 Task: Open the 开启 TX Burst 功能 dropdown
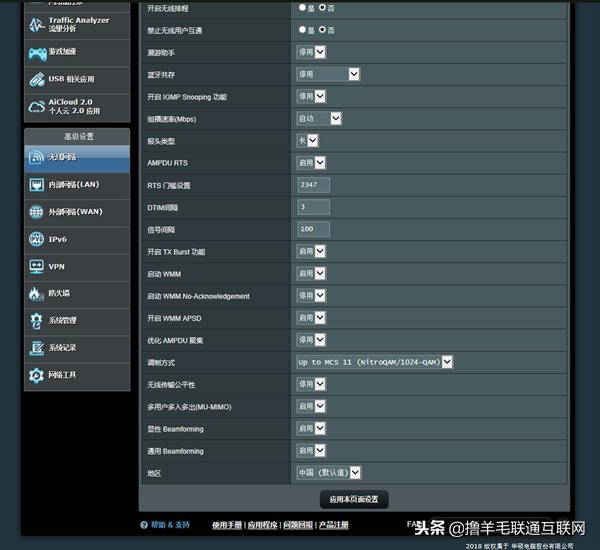311,251
